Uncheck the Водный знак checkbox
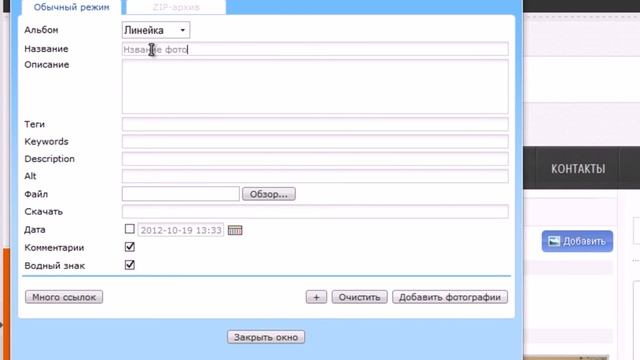Image resolution: width=640 pixels, height=360 pixels. tap(129, 265)
